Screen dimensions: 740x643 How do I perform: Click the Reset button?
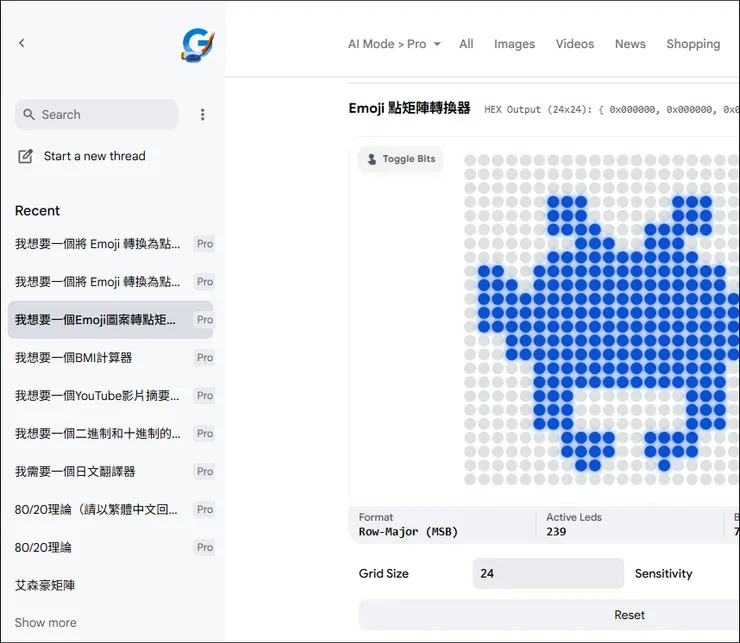coord(549,615)
